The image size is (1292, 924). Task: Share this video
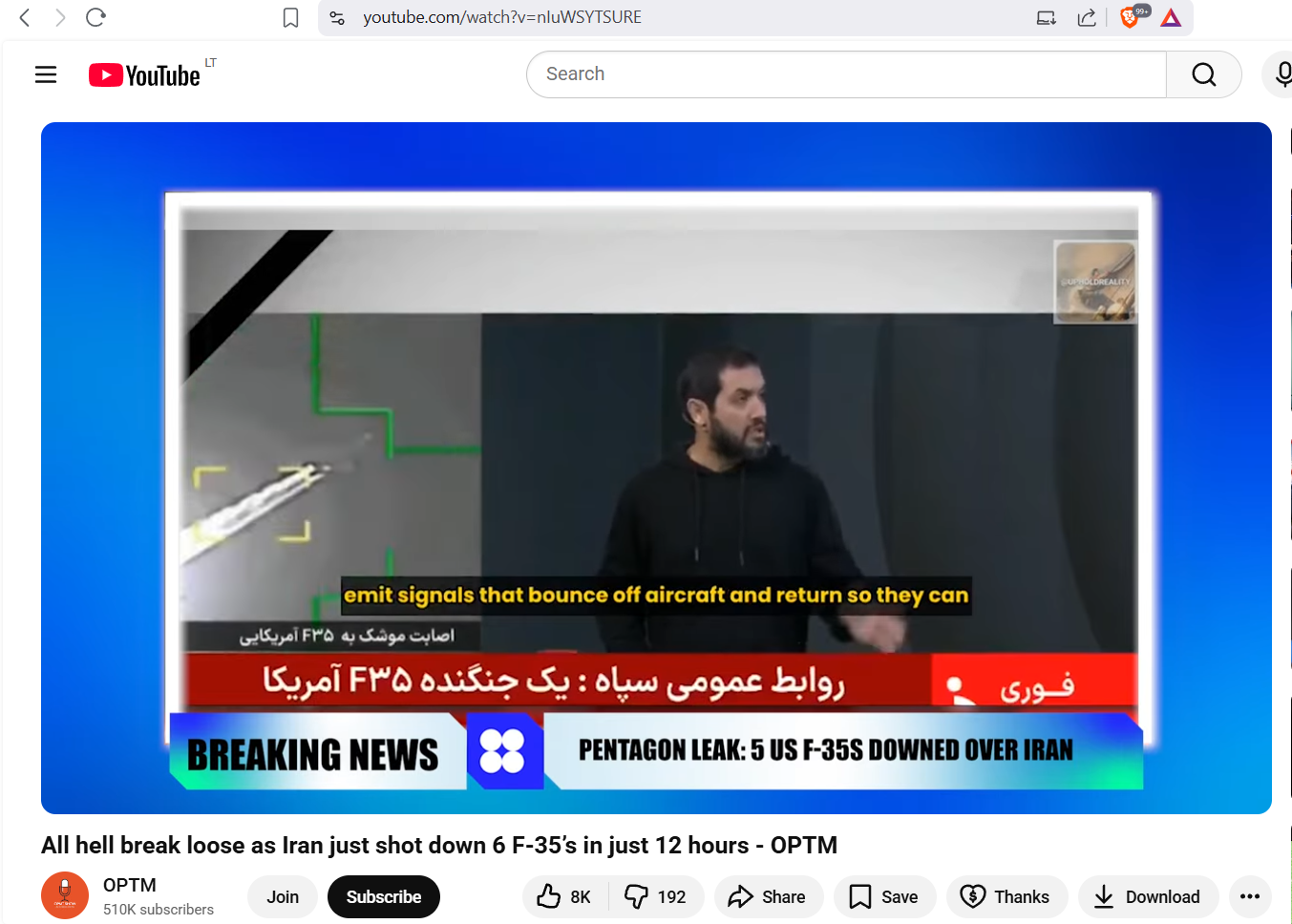pos(768,897)
